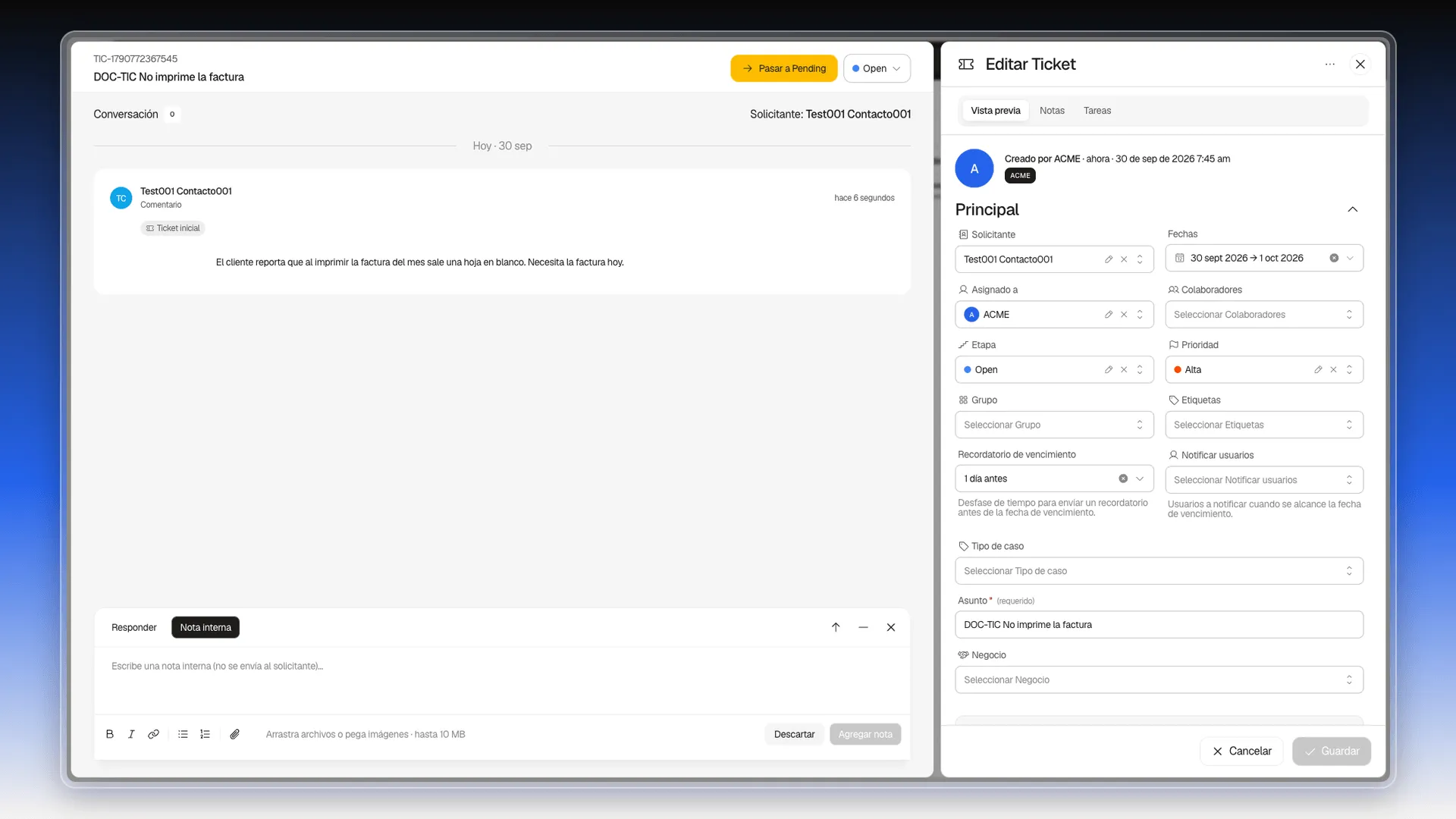The image size is (1456, 819).
Task: Edit the Prioridad Alta pencil icon
Action: (1318, 370)
